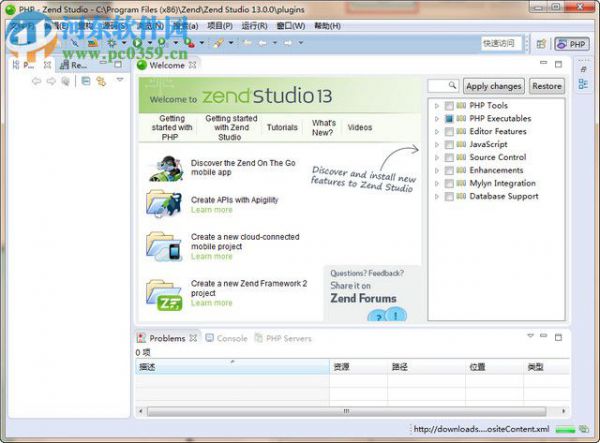This screenshot has width=600, height=443.
Task: Click the Open Perspective icon
Action: (541, 44)
